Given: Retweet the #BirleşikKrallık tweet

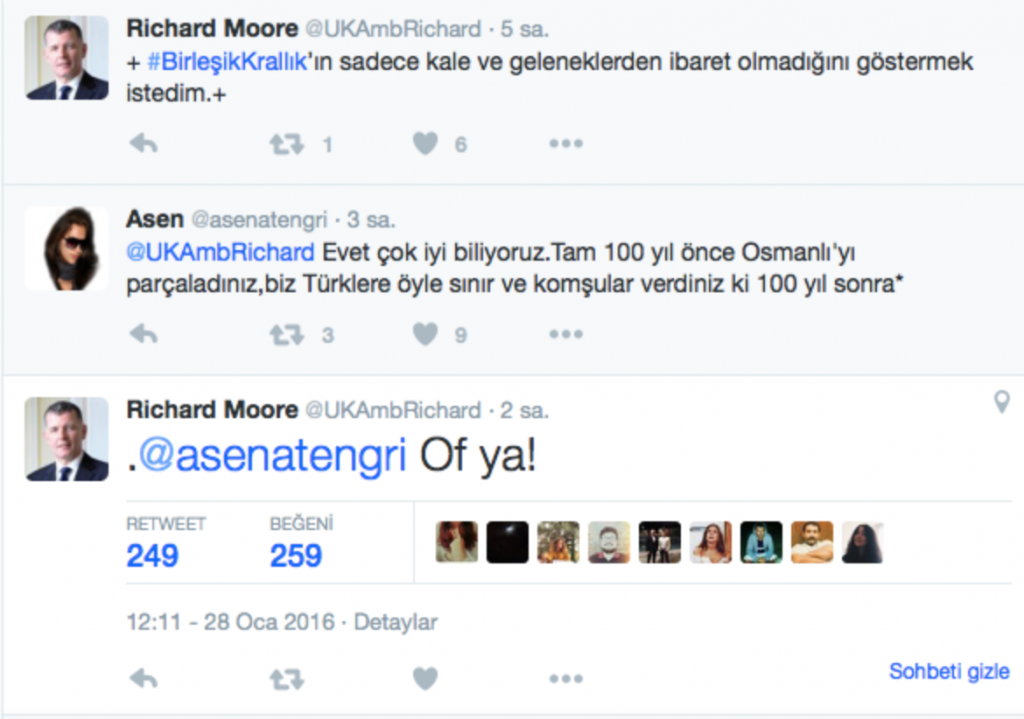Looking at the screenshot, I should click(x=286, y=144).
